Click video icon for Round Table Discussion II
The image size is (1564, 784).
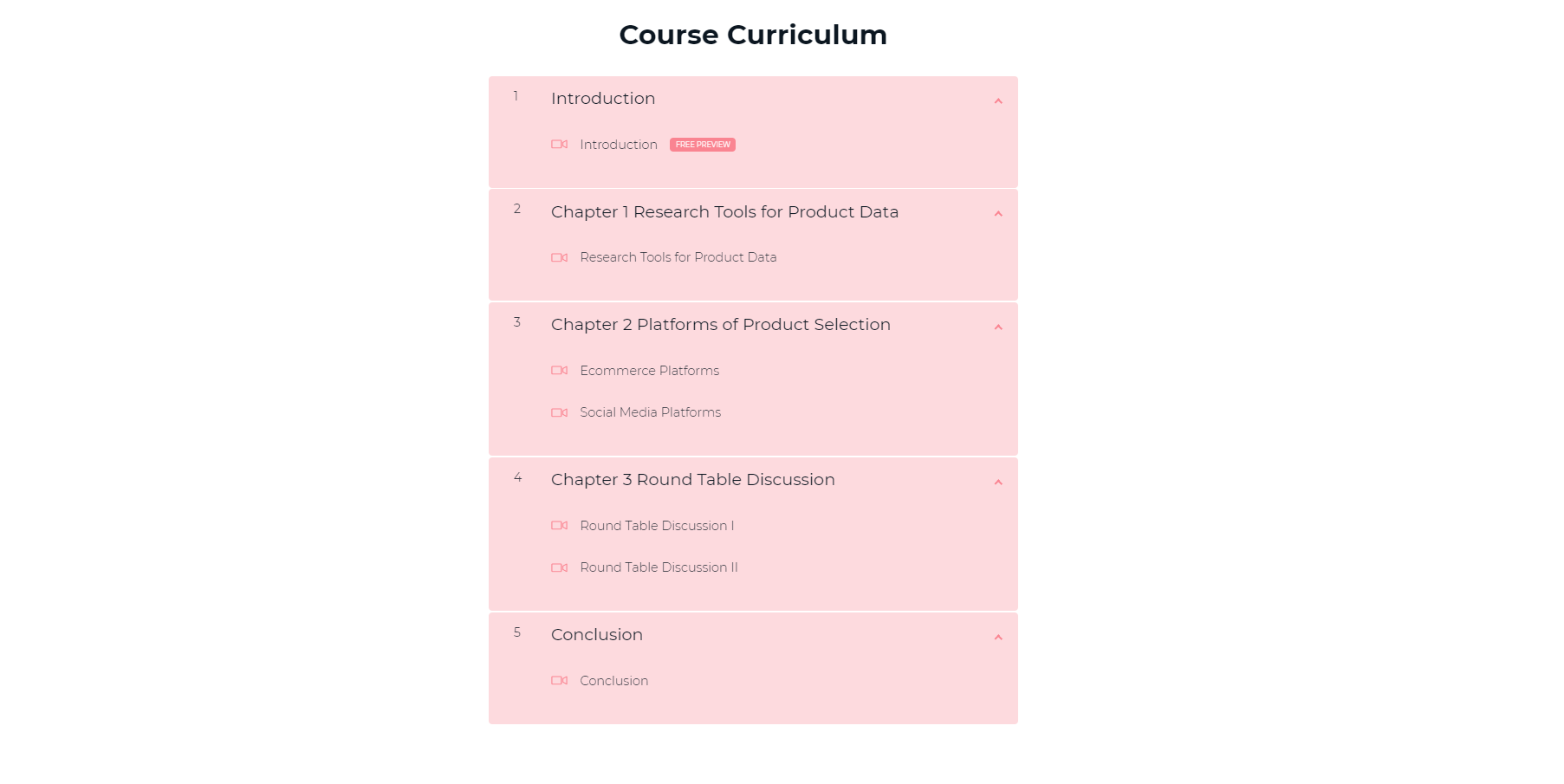click(x=560, y=567)
